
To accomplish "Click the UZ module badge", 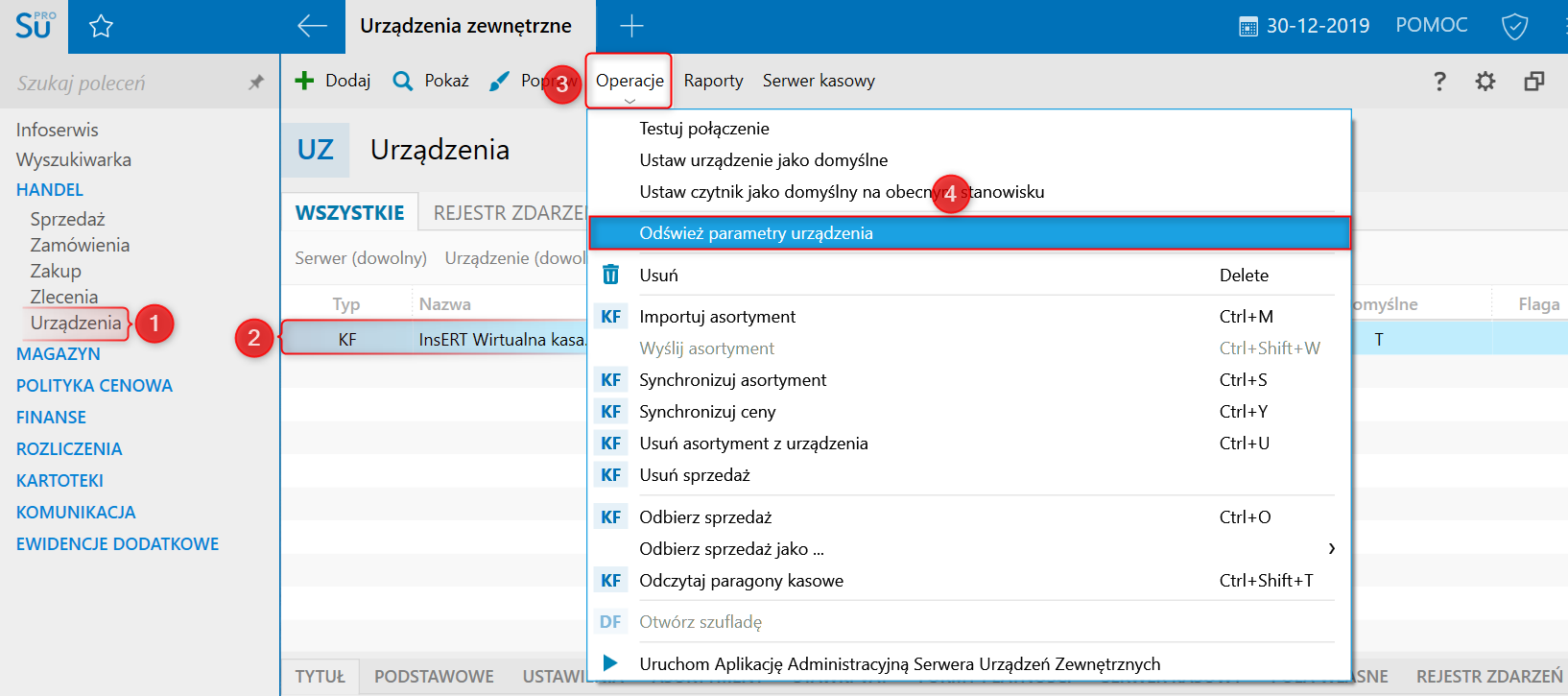I will pyautogui.click(x=316, y=150).
